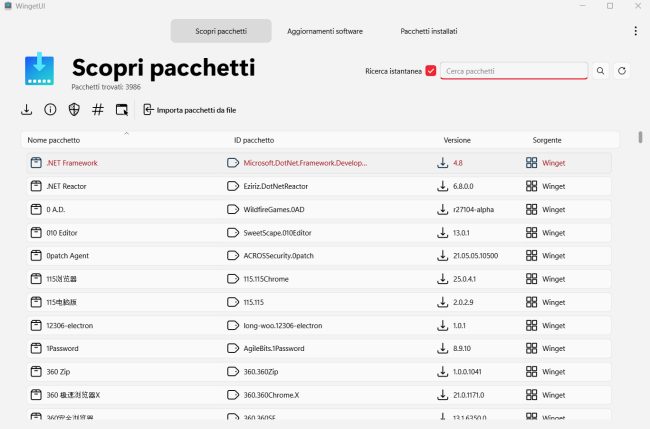Sort by ID pacchetto column header
This screenshot has height=429, width=650.
[x=254, y=140]
